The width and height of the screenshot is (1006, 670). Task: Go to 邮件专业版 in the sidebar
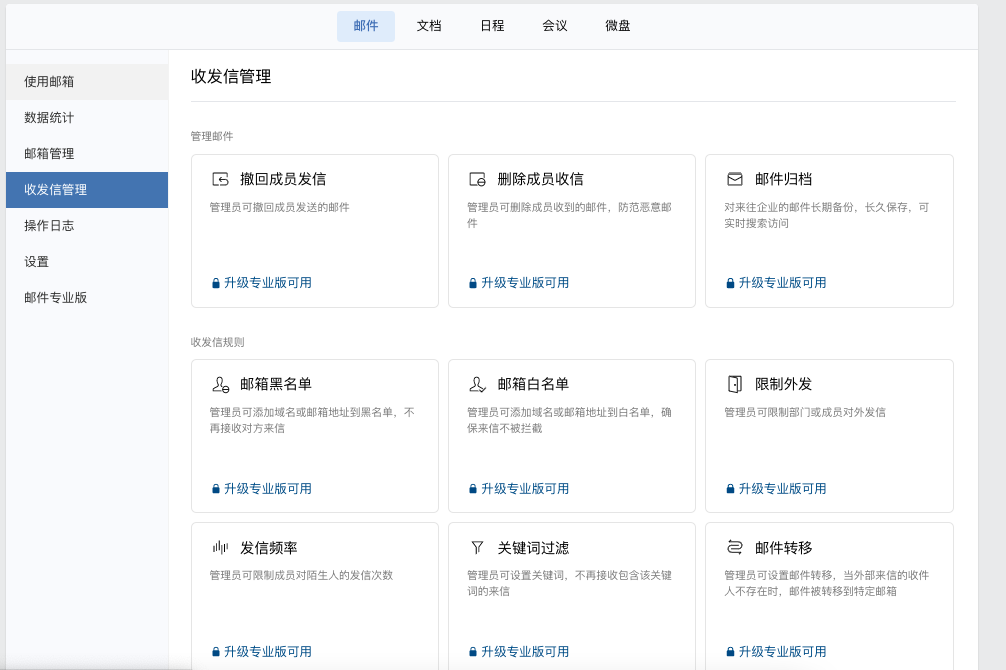click(56, 298)
